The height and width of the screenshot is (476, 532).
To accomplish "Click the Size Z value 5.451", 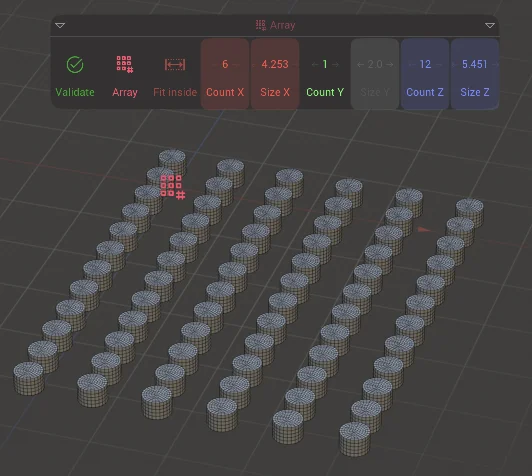I will tap(474, 64).
